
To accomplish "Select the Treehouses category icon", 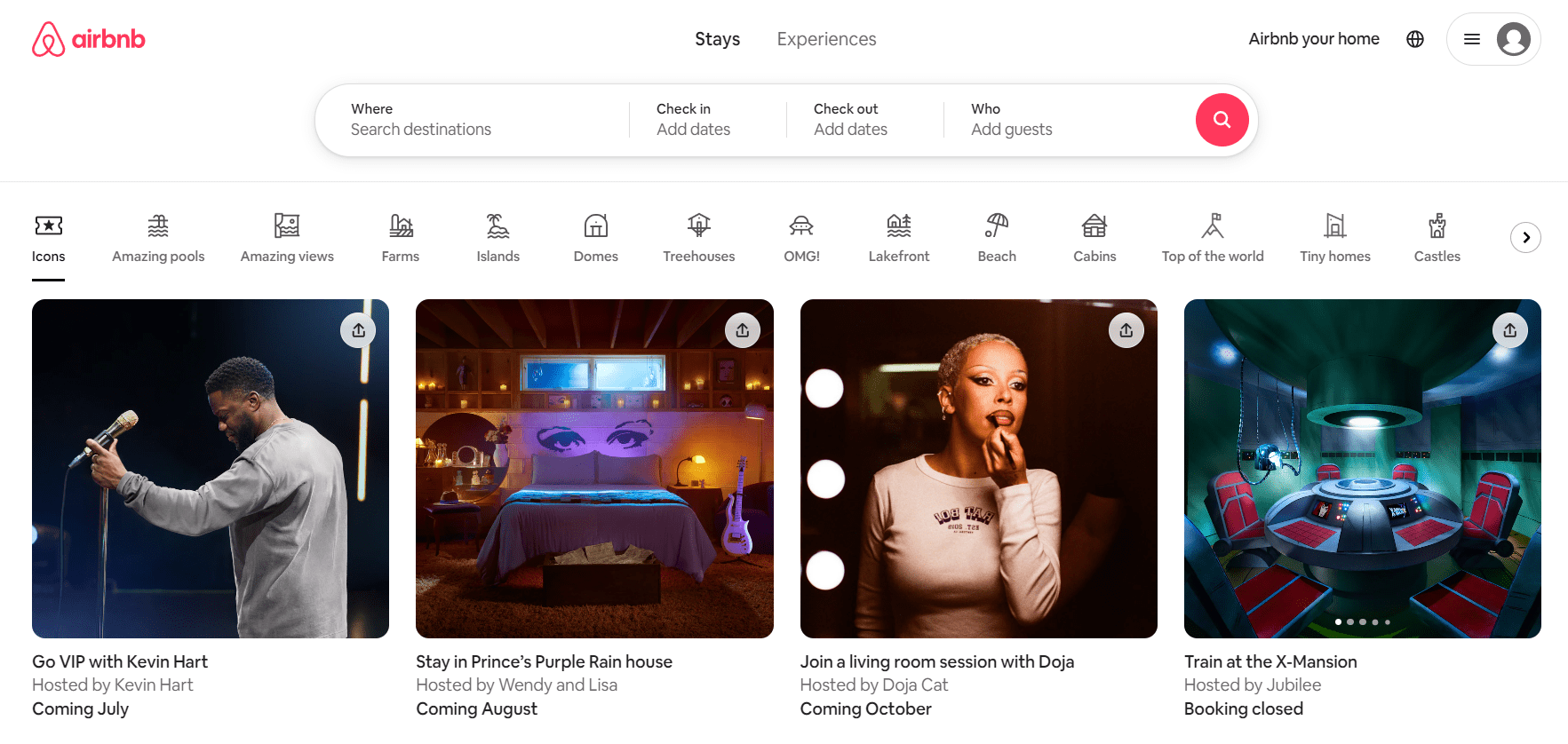I will (x=698, y=237).
